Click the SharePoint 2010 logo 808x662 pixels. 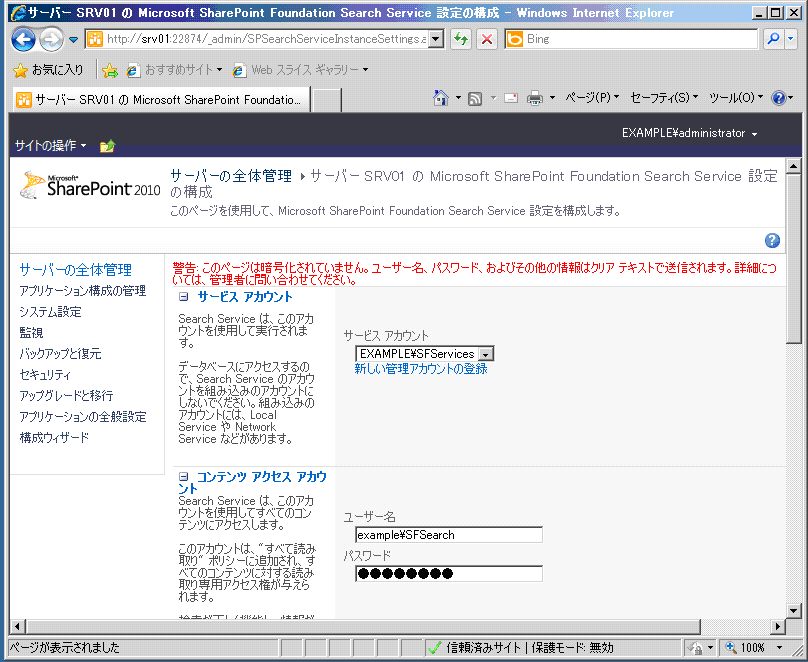coord(91,186)
